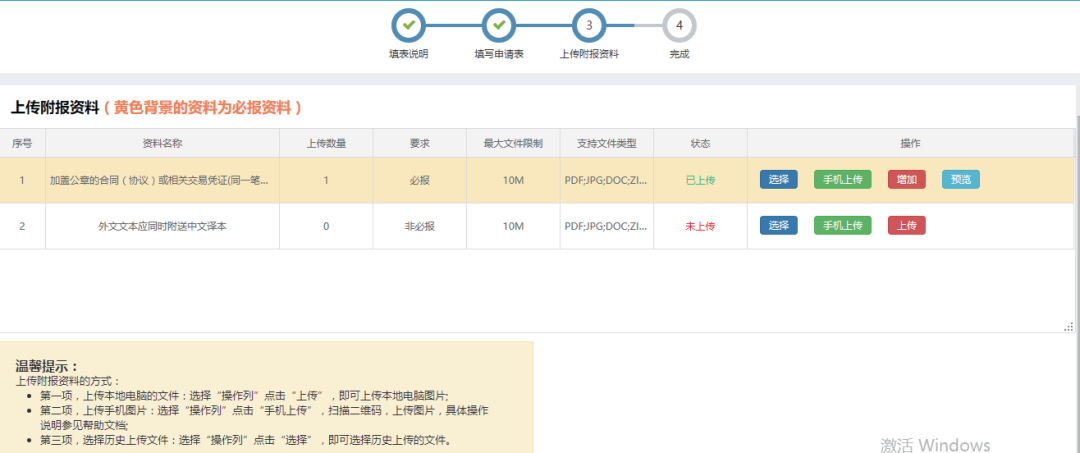Click step 1 circle 填表说明
This screenshot has width=1080, height=453.
[x=408, y=26]
